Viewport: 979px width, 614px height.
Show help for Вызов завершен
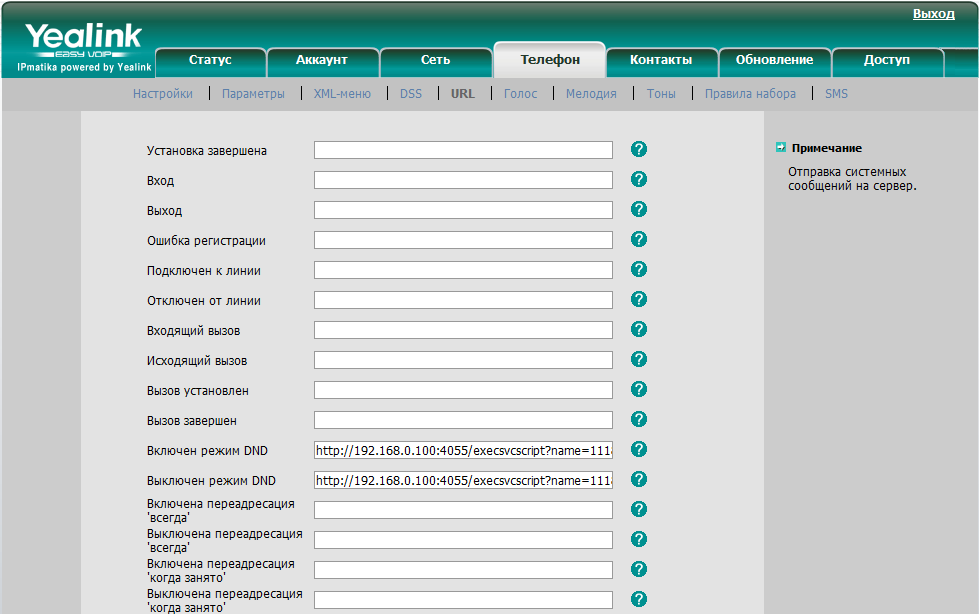coord(639,419)
